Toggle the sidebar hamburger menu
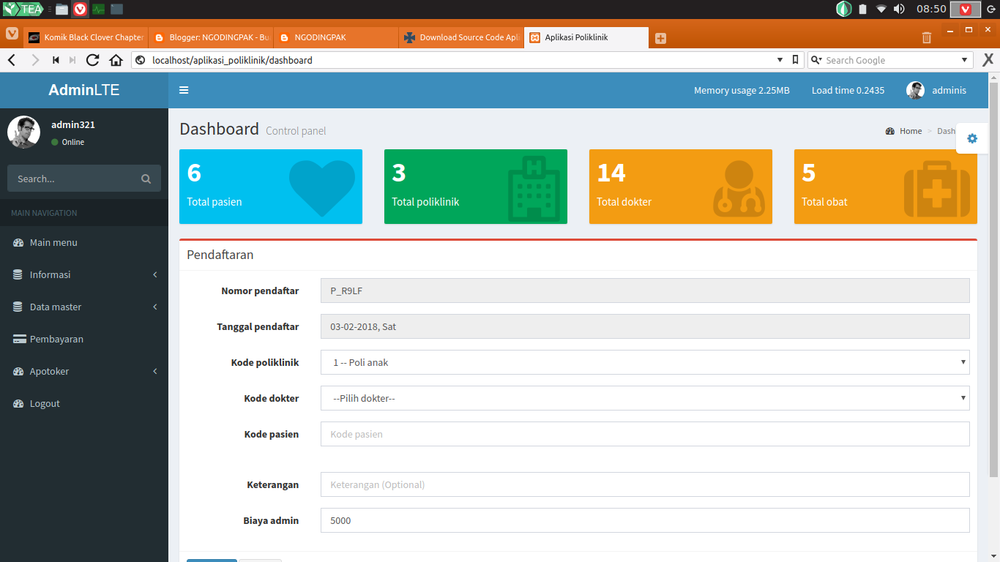The height and width of the screenshot is (562, 1000). [x=184, y=90]
